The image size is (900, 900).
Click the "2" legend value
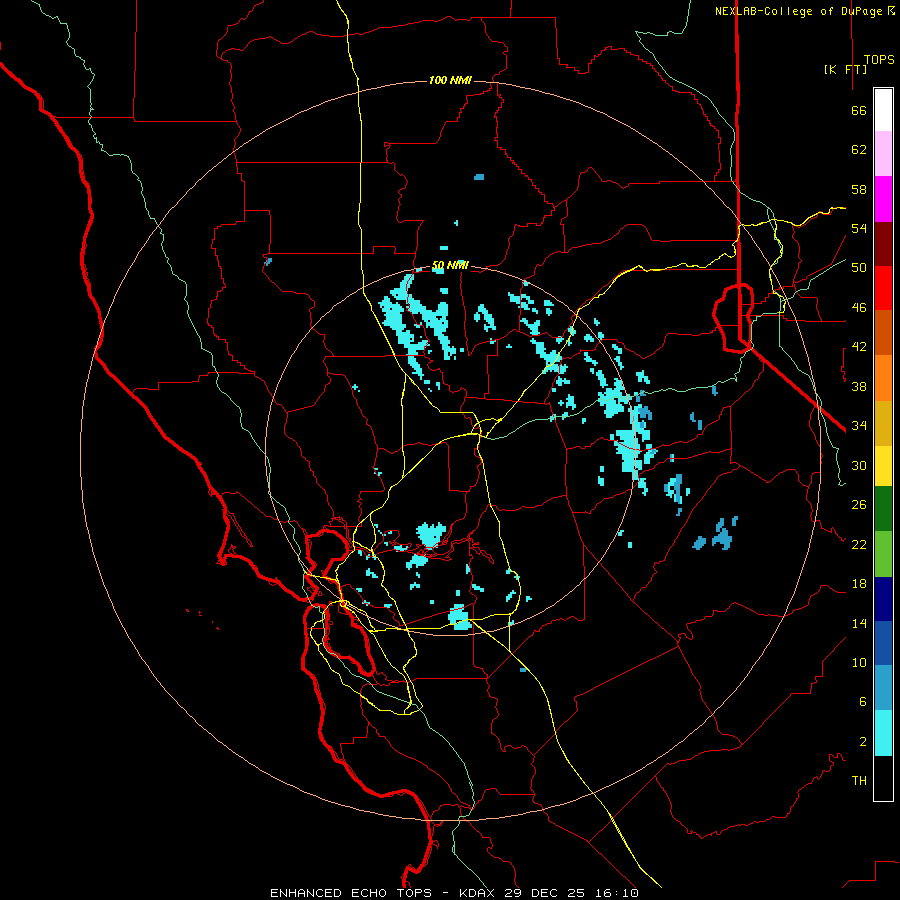pos(863,742)
